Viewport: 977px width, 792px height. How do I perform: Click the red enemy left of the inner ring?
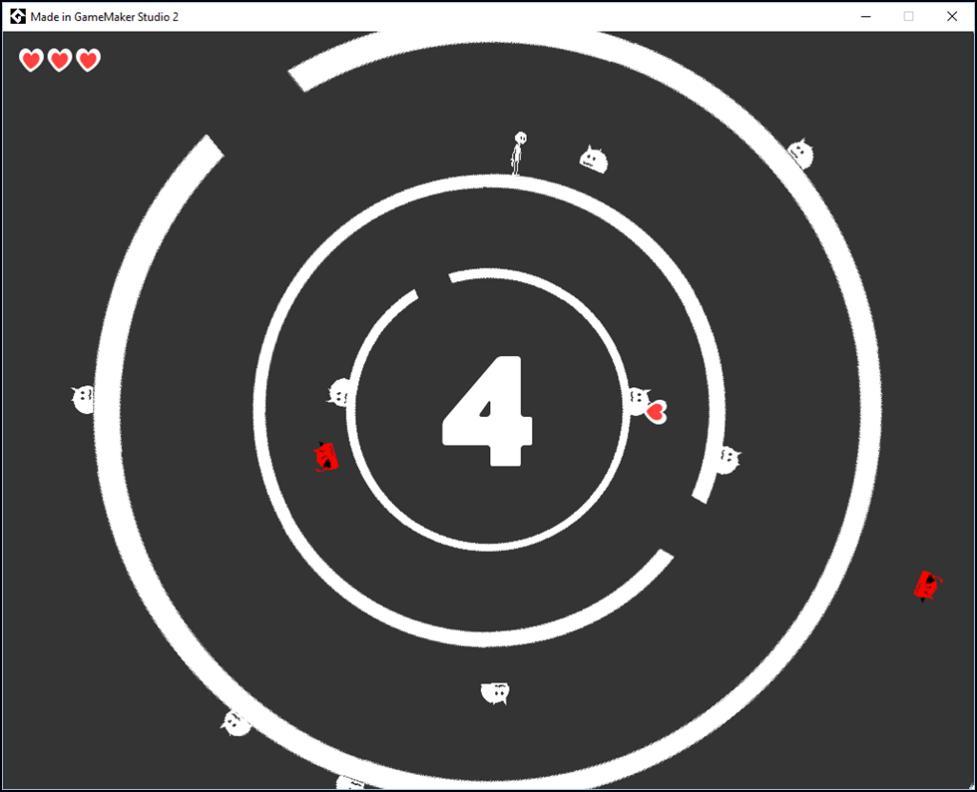pos(326,457)
